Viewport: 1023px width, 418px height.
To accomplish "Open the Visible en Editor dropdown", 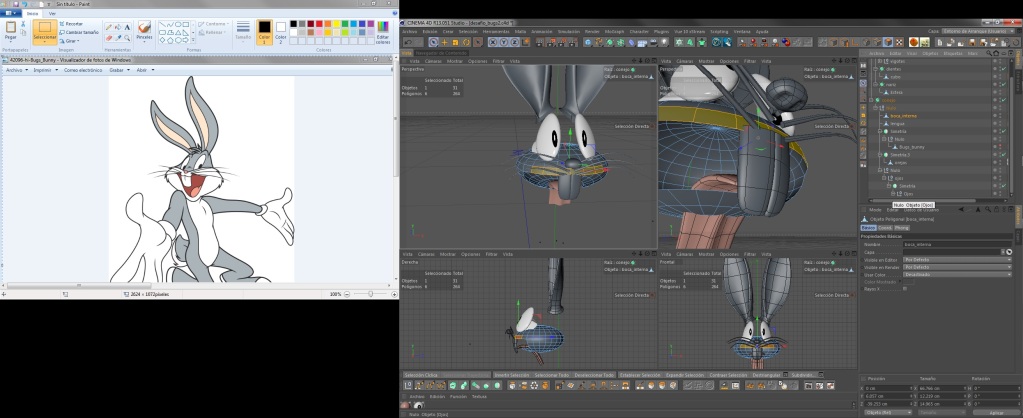I will 957,260.
